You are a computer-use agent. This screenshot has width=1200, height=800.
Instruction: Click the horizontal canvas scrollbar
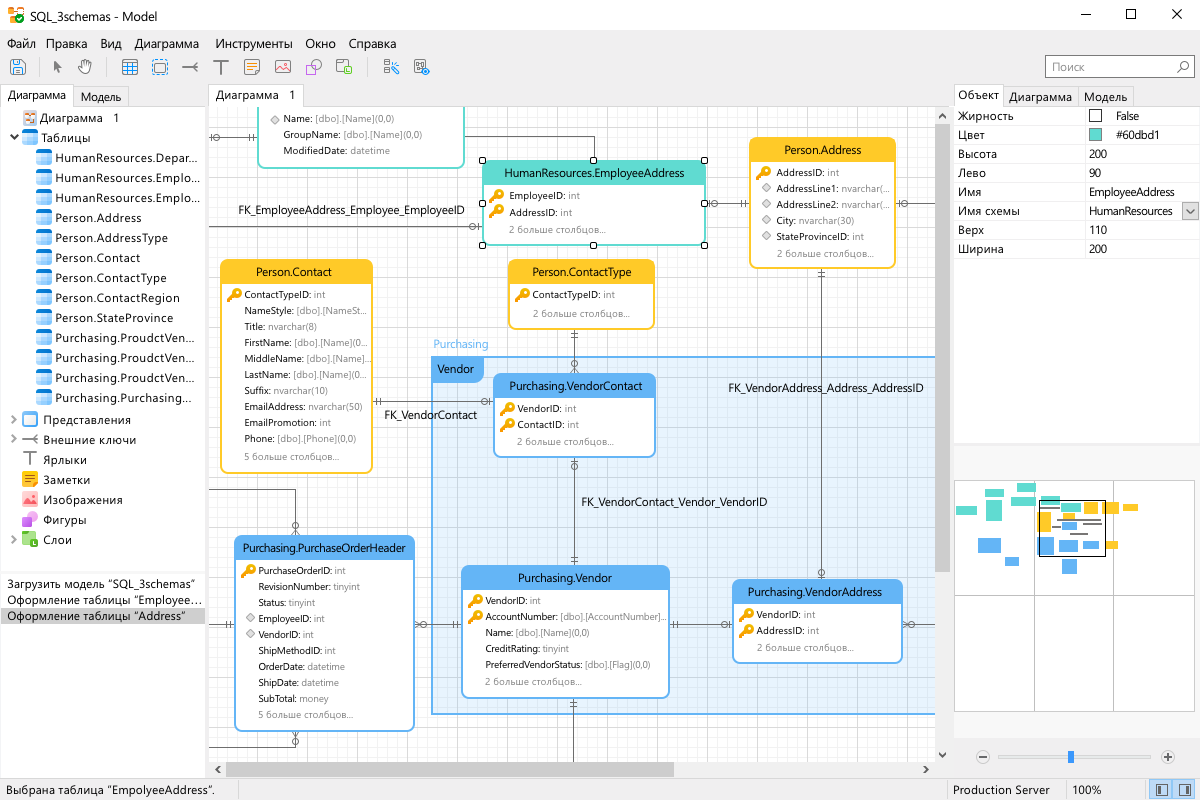pos(450,769)
